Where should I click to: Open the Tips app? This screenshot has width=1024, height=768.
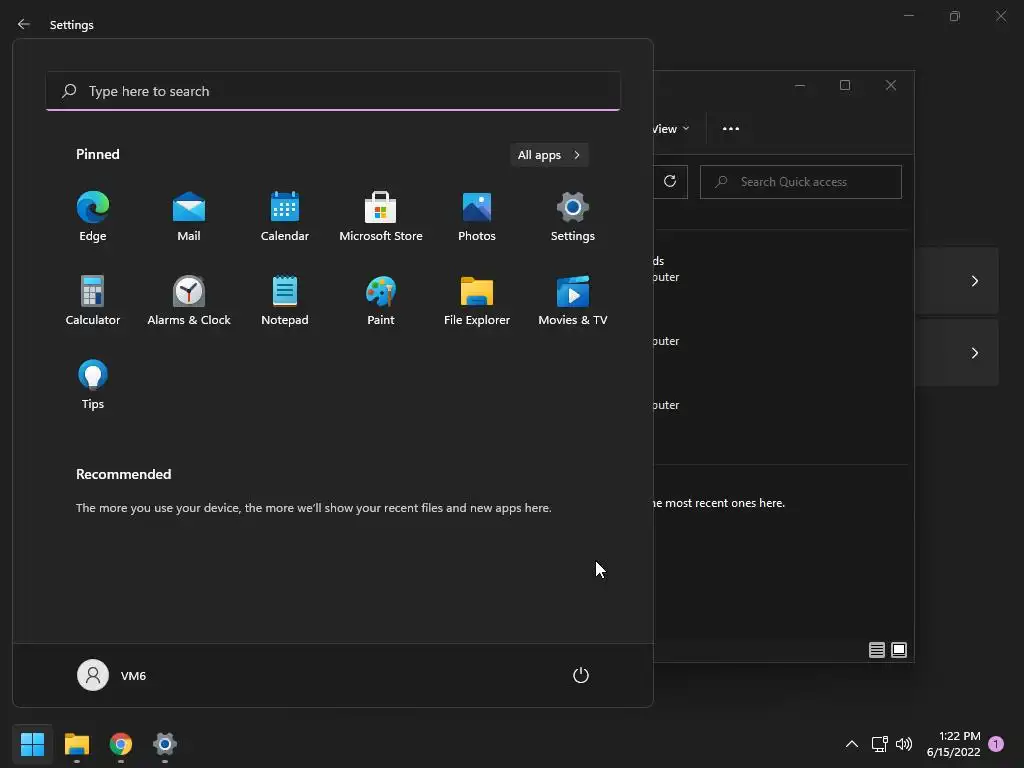point(93,385)
